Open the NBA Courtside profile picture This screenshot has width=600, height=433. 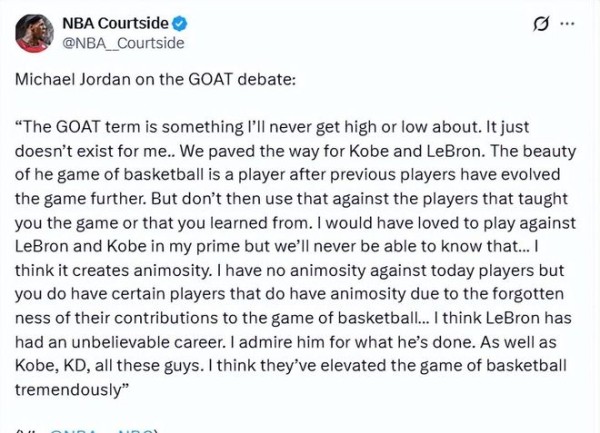[x=34, y=33]
